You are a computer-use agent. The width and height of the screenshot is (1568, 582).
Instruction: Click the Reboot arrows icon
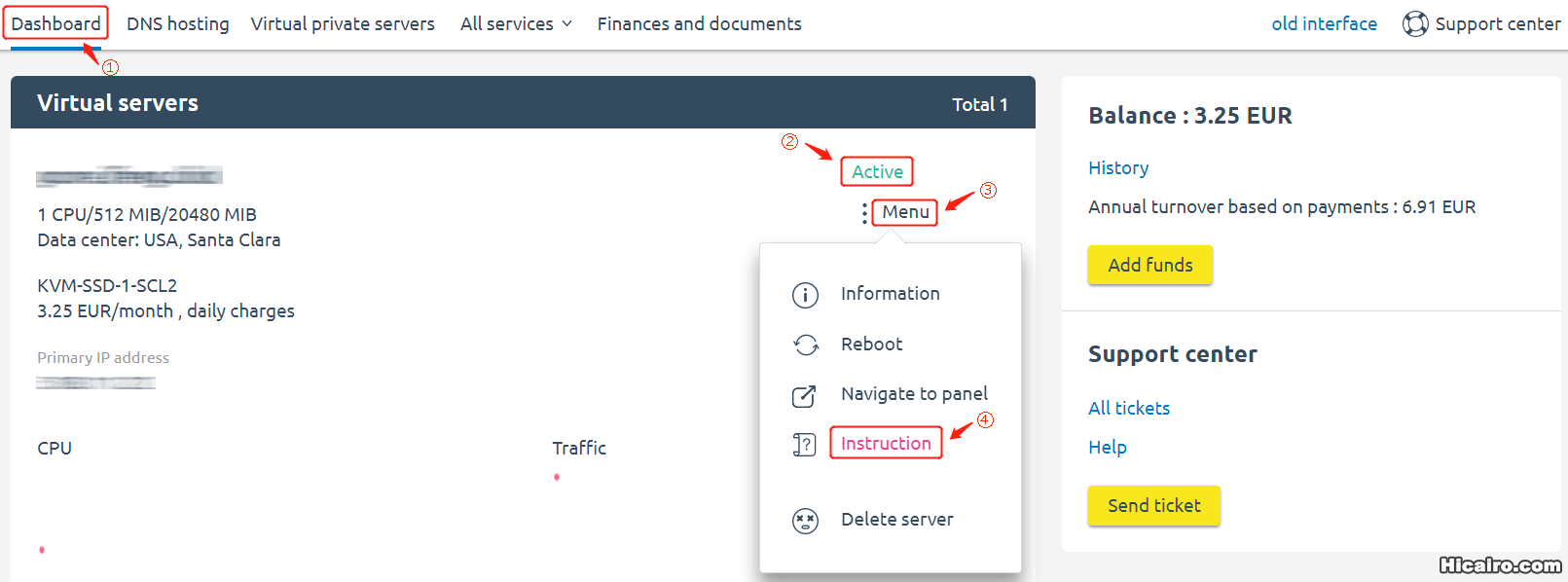pyautogui.click(x=806, y=345)
